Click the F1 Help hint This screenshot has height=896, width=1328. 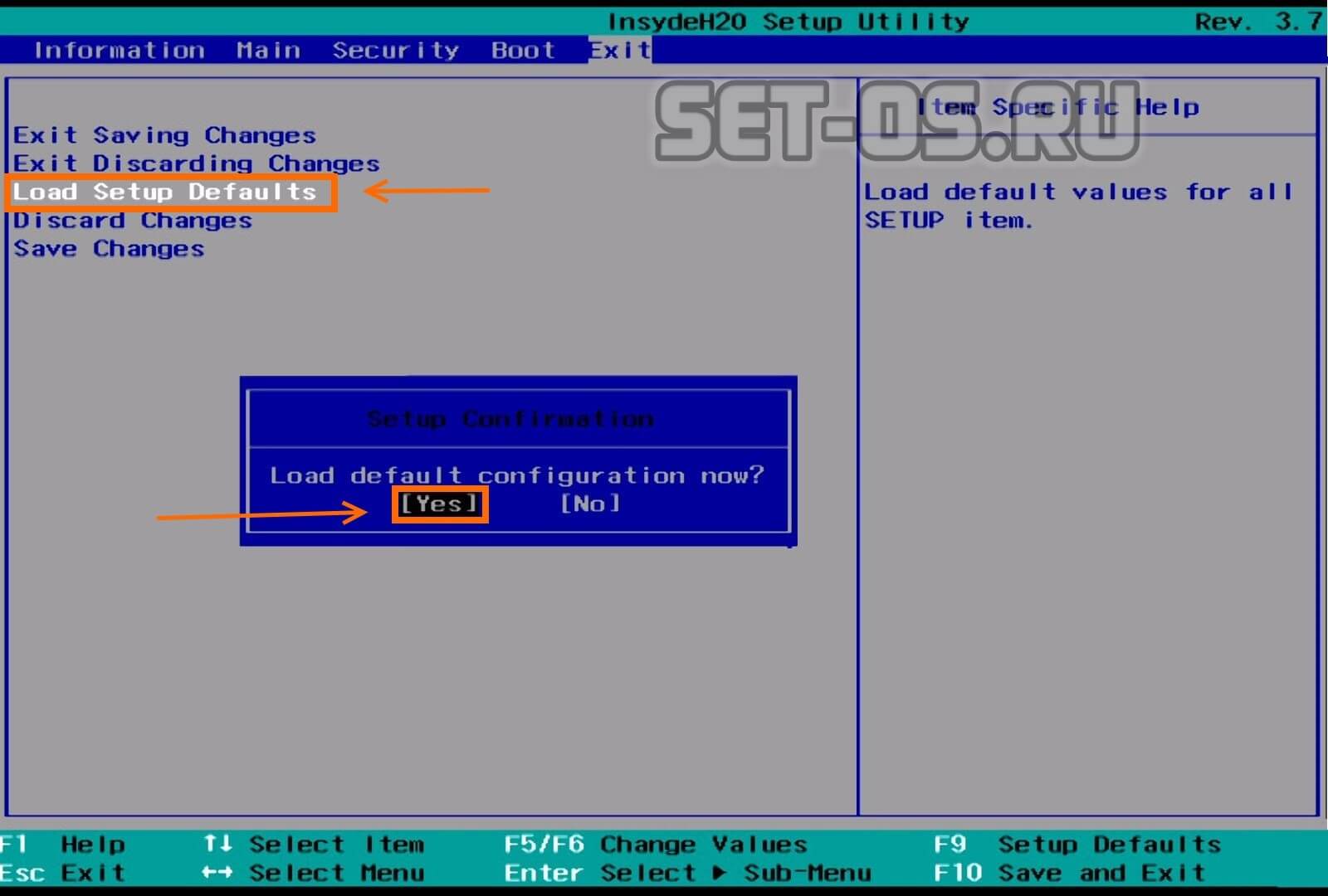point(62,845)
